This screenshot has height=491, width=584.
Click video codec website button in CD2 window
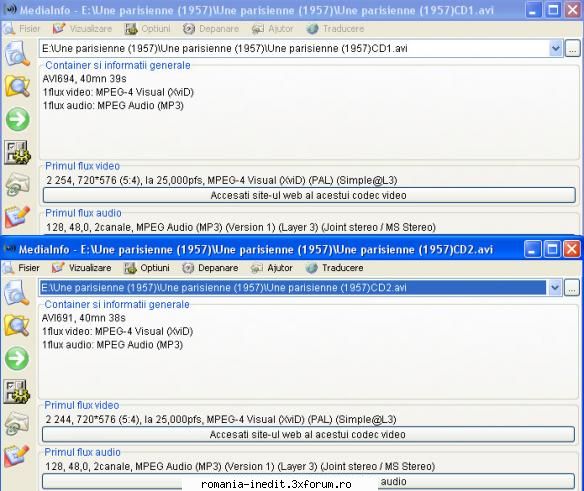(308, 434)
